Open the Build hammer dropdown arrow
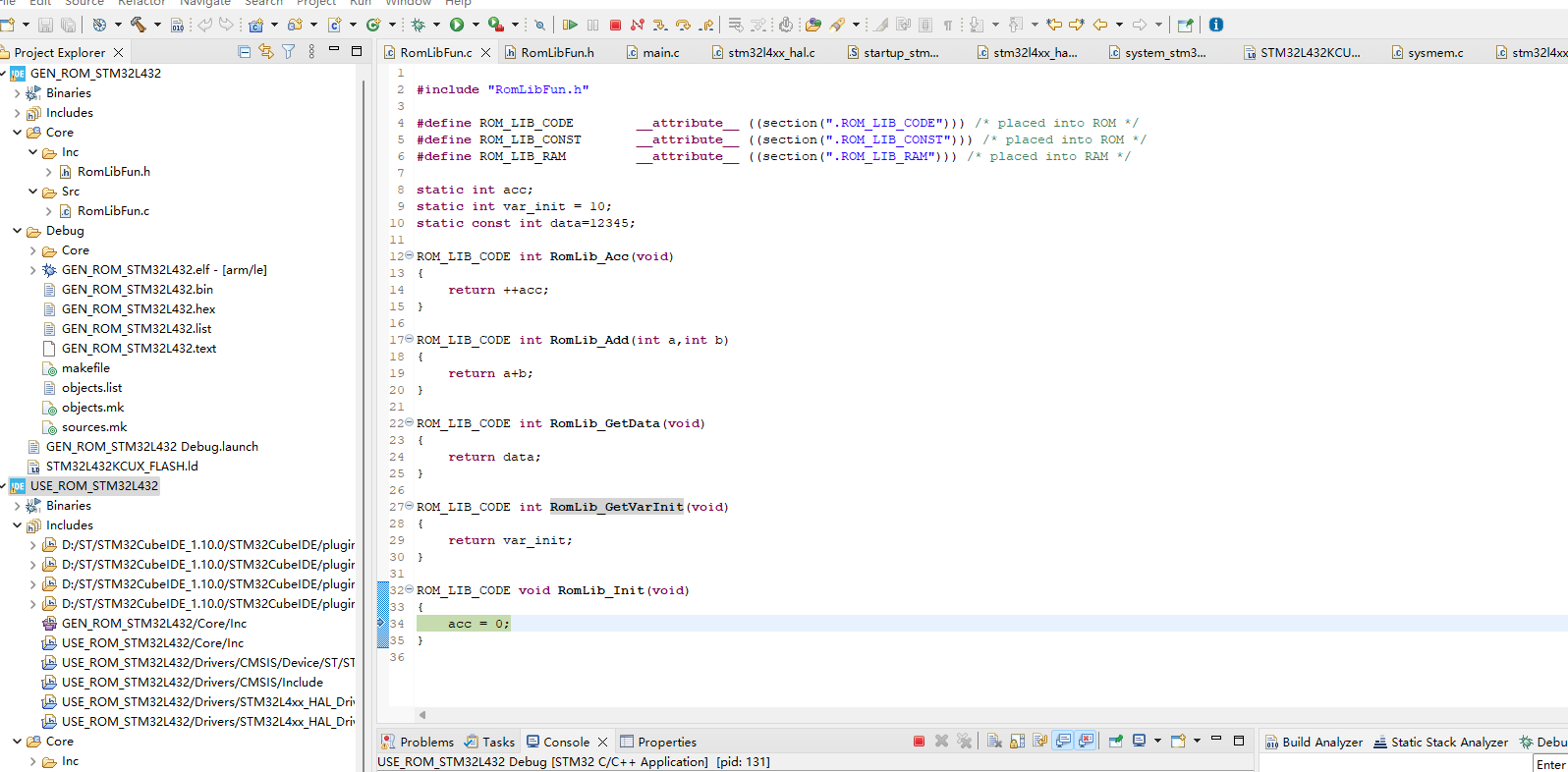Image resolution: width=1568 pixels, height=772 pixels. pos(157,25)
